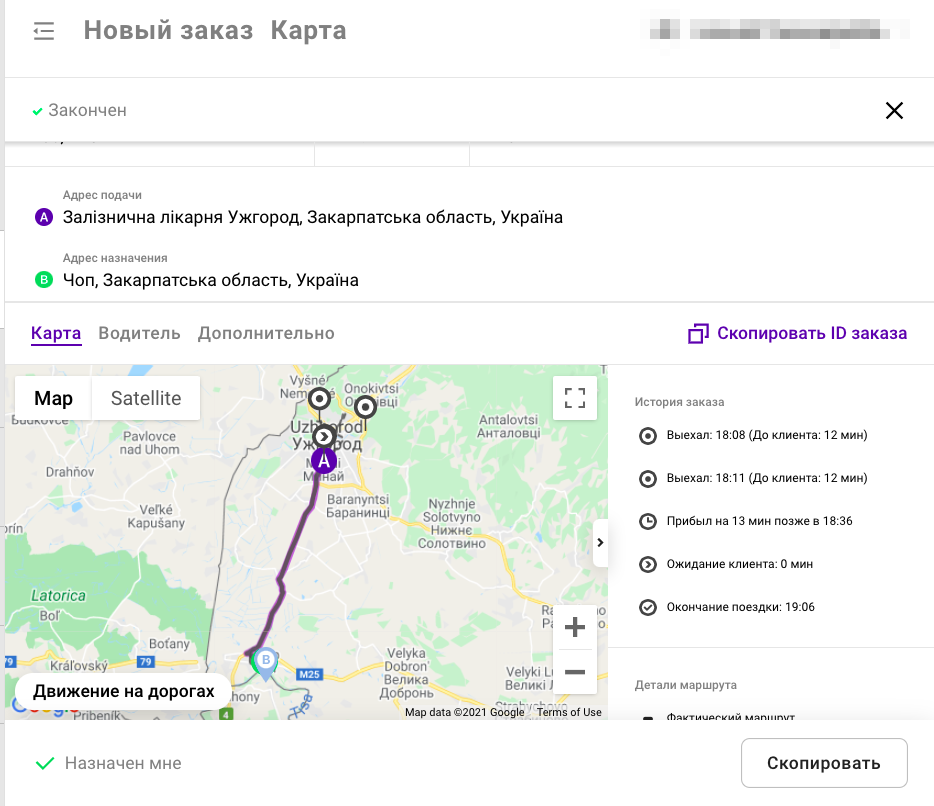Click the Окончание поездки checkmark icon
Screen dimensions: 934x806
647,607
